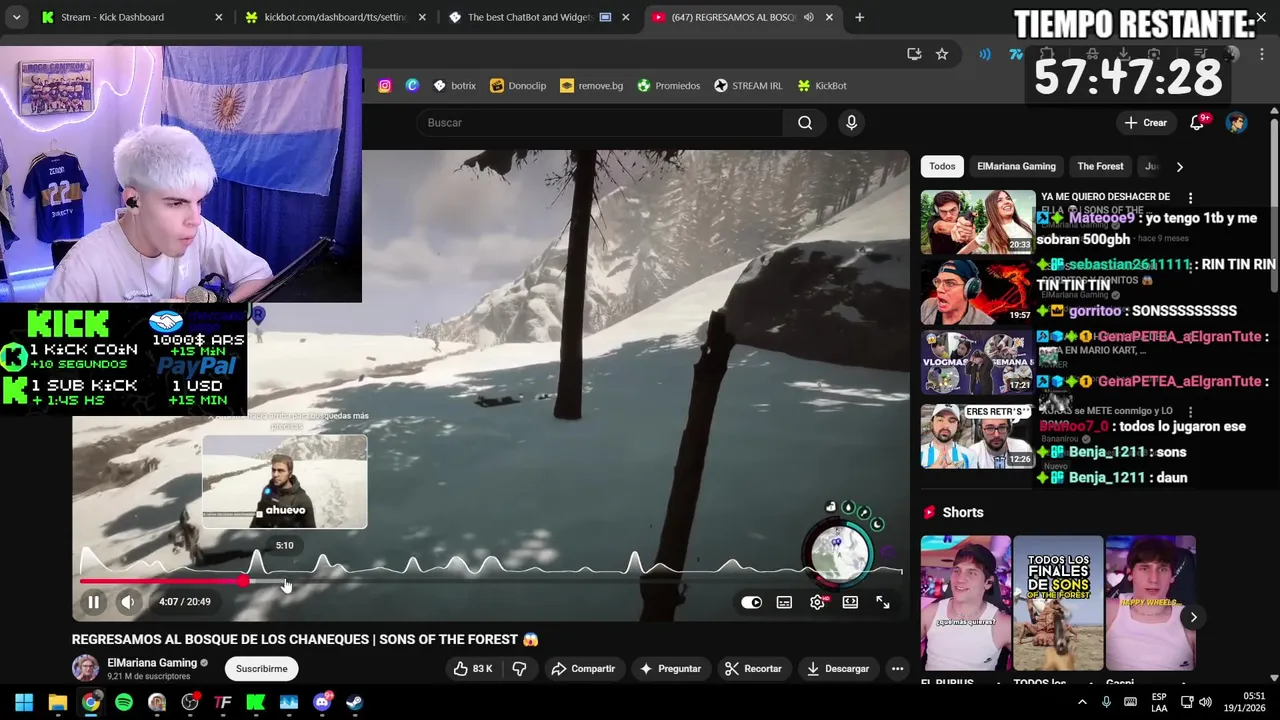Open the recommended video lasting 20:33

point(977,222)
